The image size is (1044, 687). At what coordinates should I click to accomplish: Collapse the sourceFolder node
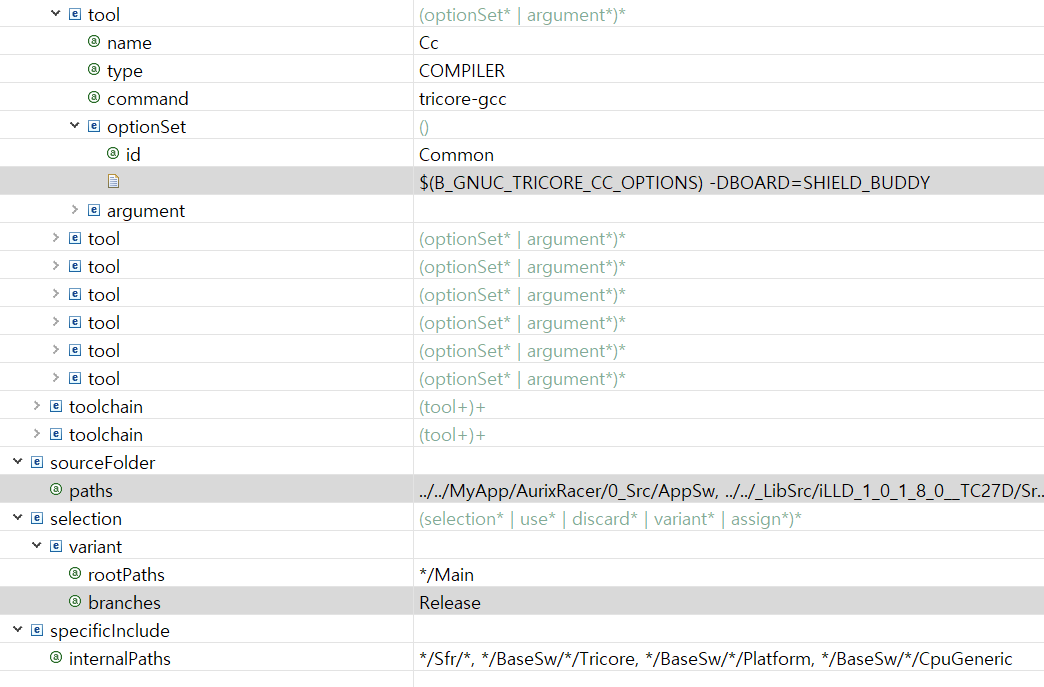18,461
